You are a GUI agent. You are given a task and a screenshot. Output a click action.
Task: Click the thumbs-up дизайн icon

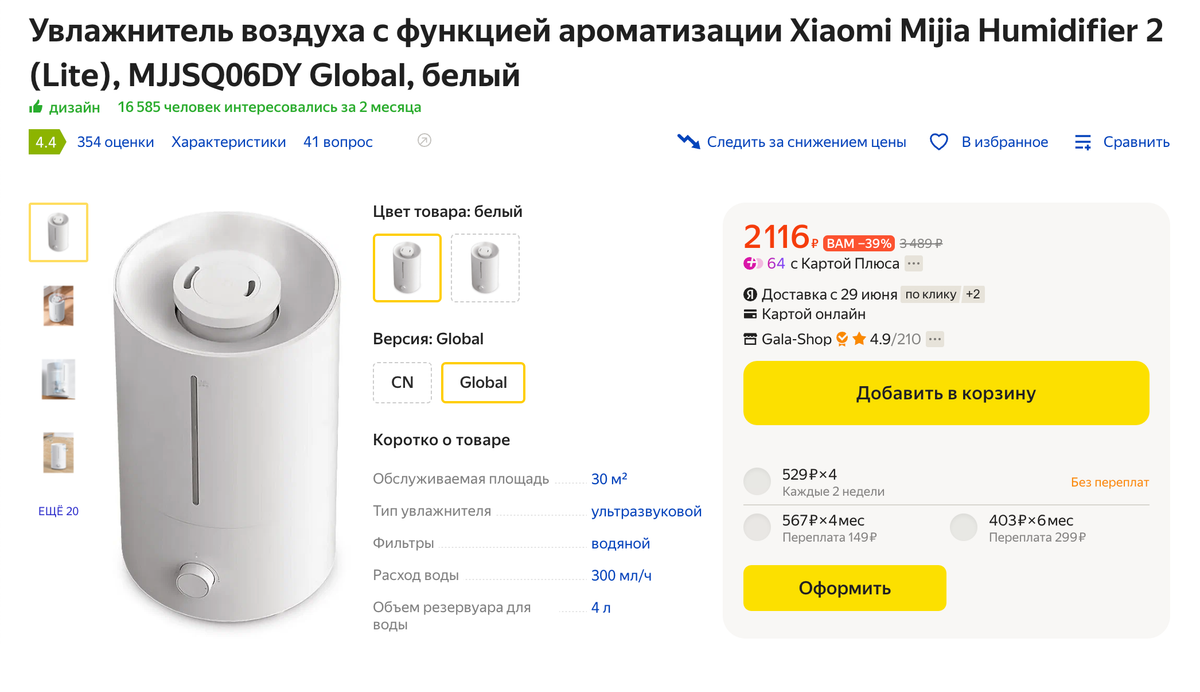tap(34, 106)
